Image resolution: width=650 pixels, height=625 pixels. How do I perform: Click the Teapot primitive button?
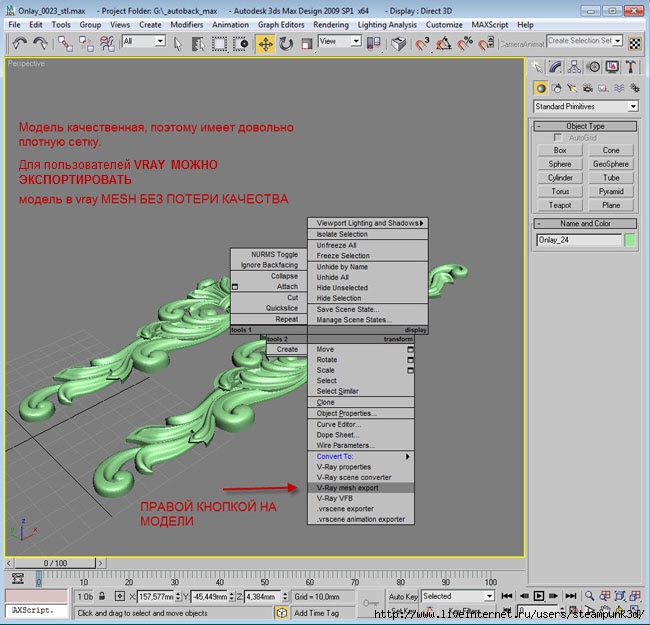coord(560,205)
